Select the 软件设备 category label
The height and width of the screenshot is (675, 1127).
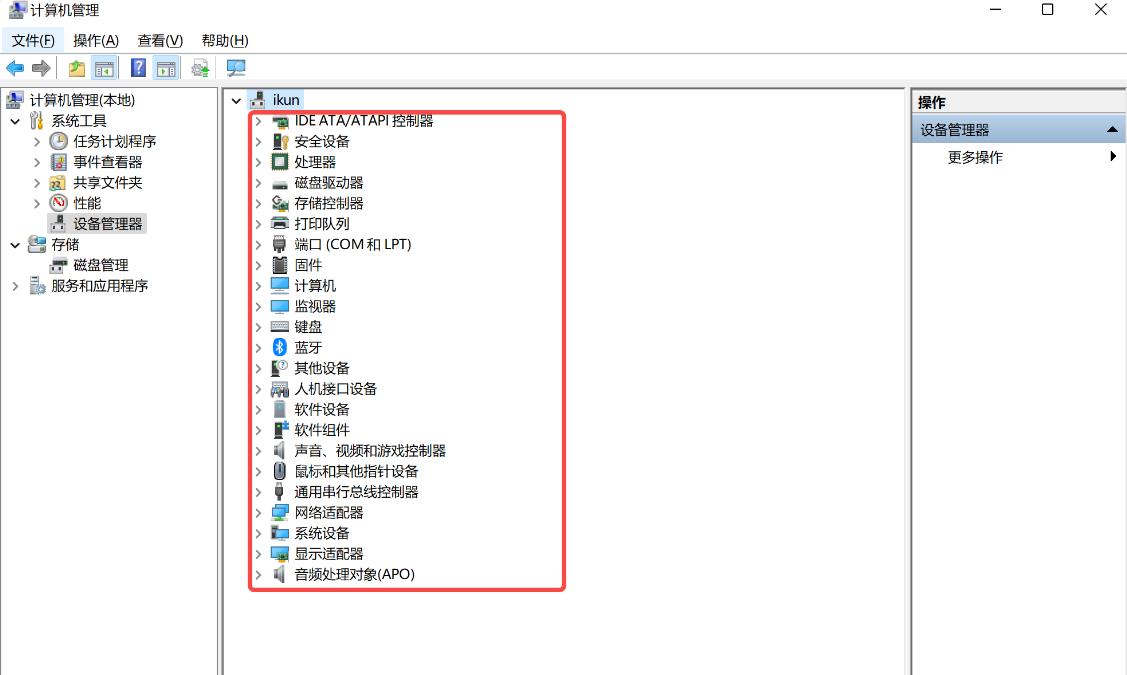322,409
